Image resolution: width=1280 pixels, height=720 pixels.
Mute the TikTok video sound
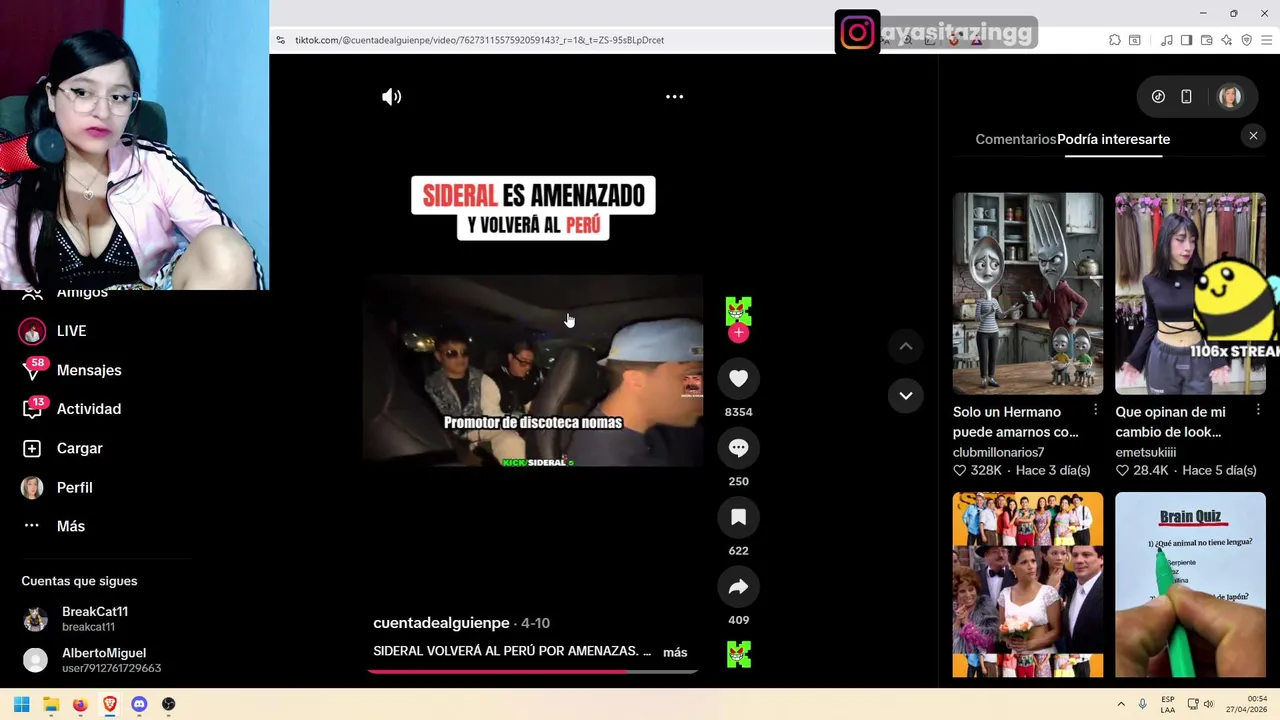click(391, 97)
